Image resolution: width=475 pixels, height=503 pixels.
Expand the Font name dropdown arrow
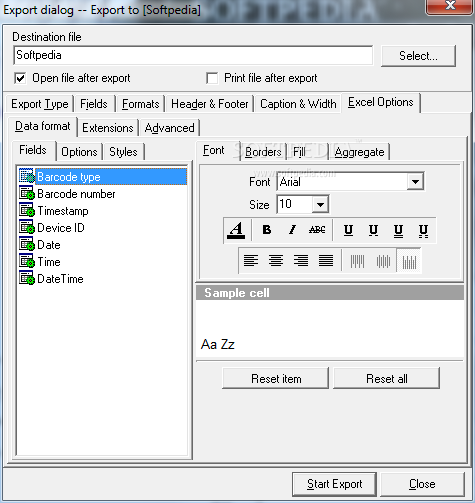[x=415, y=182]
